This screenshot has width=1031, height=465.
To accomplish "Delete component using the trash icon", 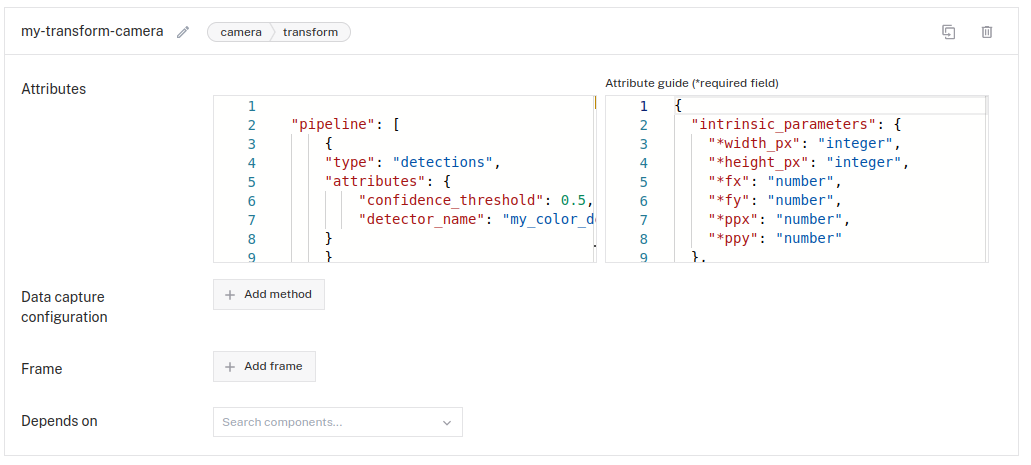I will tap(987, 32).
